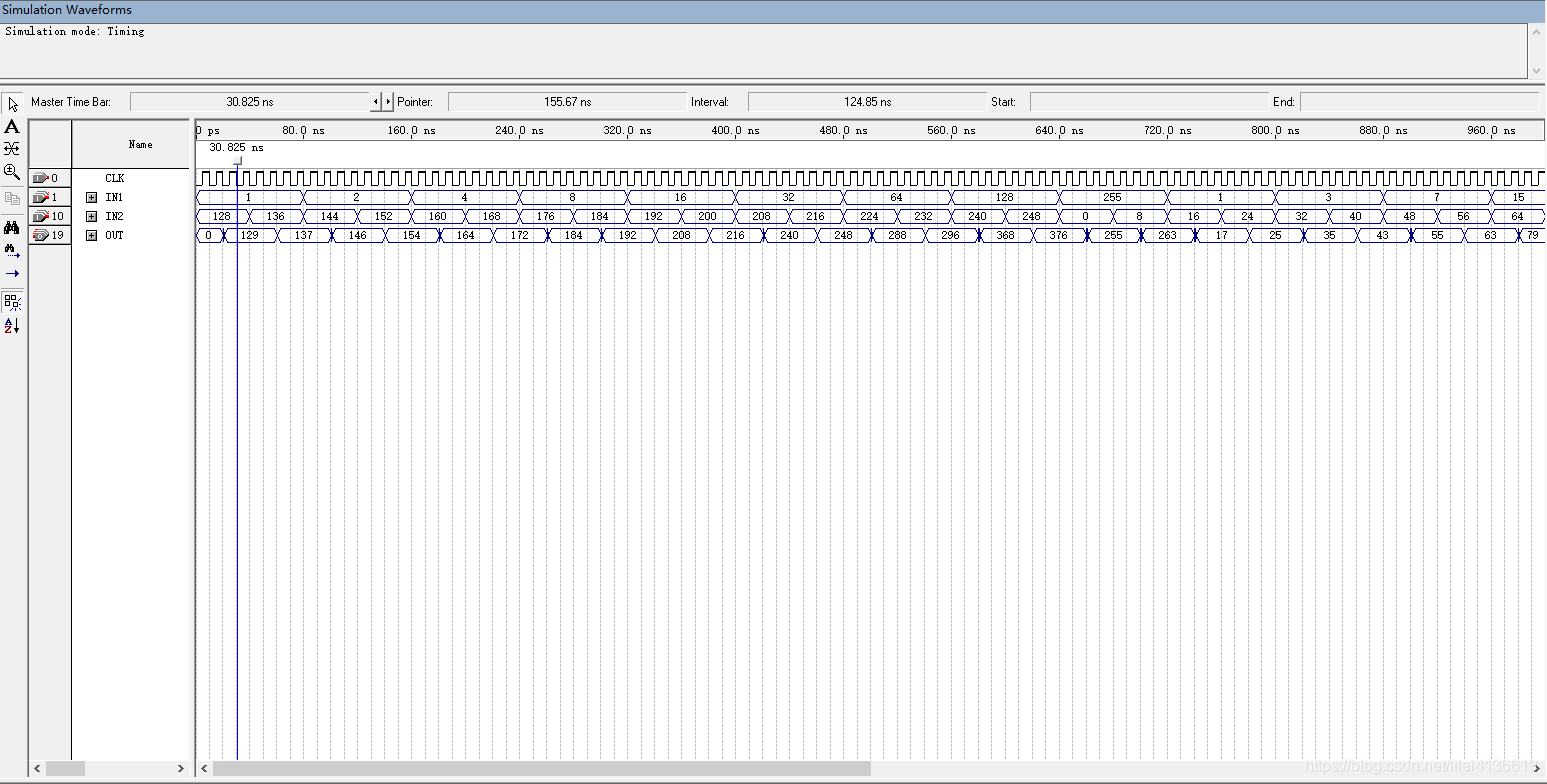Image resolution: width=1547 pixels, height=784 pixels.
Task: Click the 960.0 ns ruler mark
Action: tap(1492, 130)
